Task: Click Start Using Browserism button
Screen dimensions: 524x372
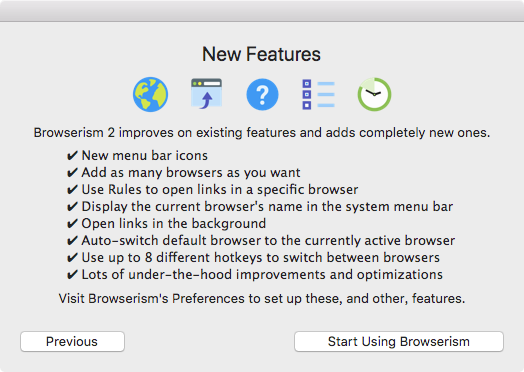Action: tap(399, 342)
